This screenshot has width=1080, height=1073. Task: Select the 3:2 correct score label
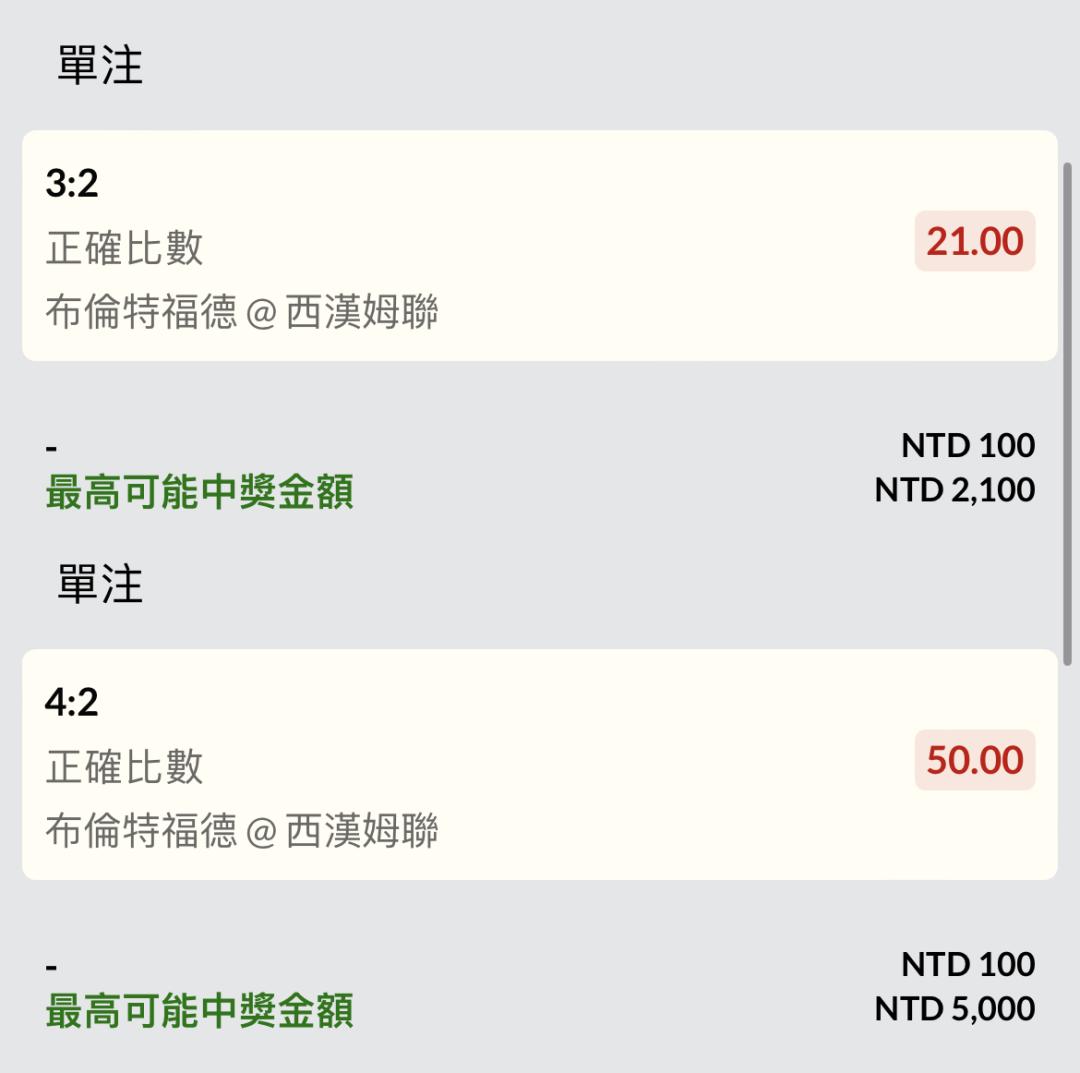coord(72,183)
